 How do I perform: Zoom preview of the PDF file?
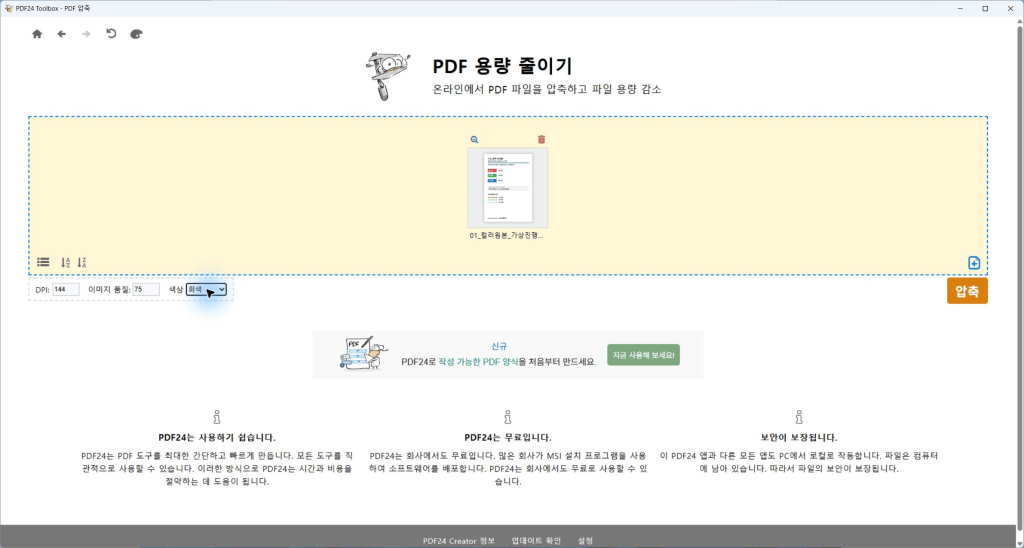(475, 140)
